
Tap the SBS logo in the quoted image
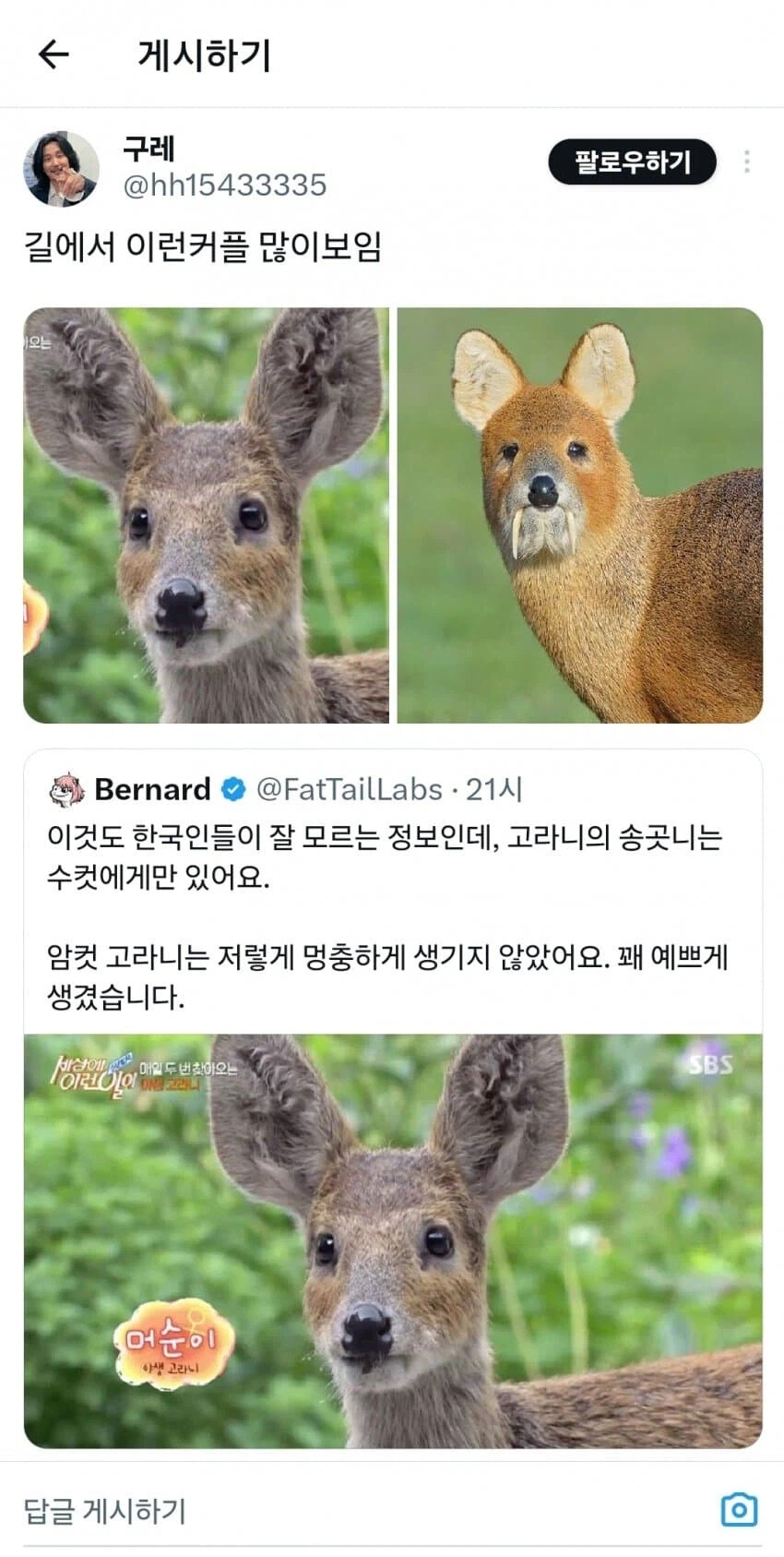click(711, 1064)
